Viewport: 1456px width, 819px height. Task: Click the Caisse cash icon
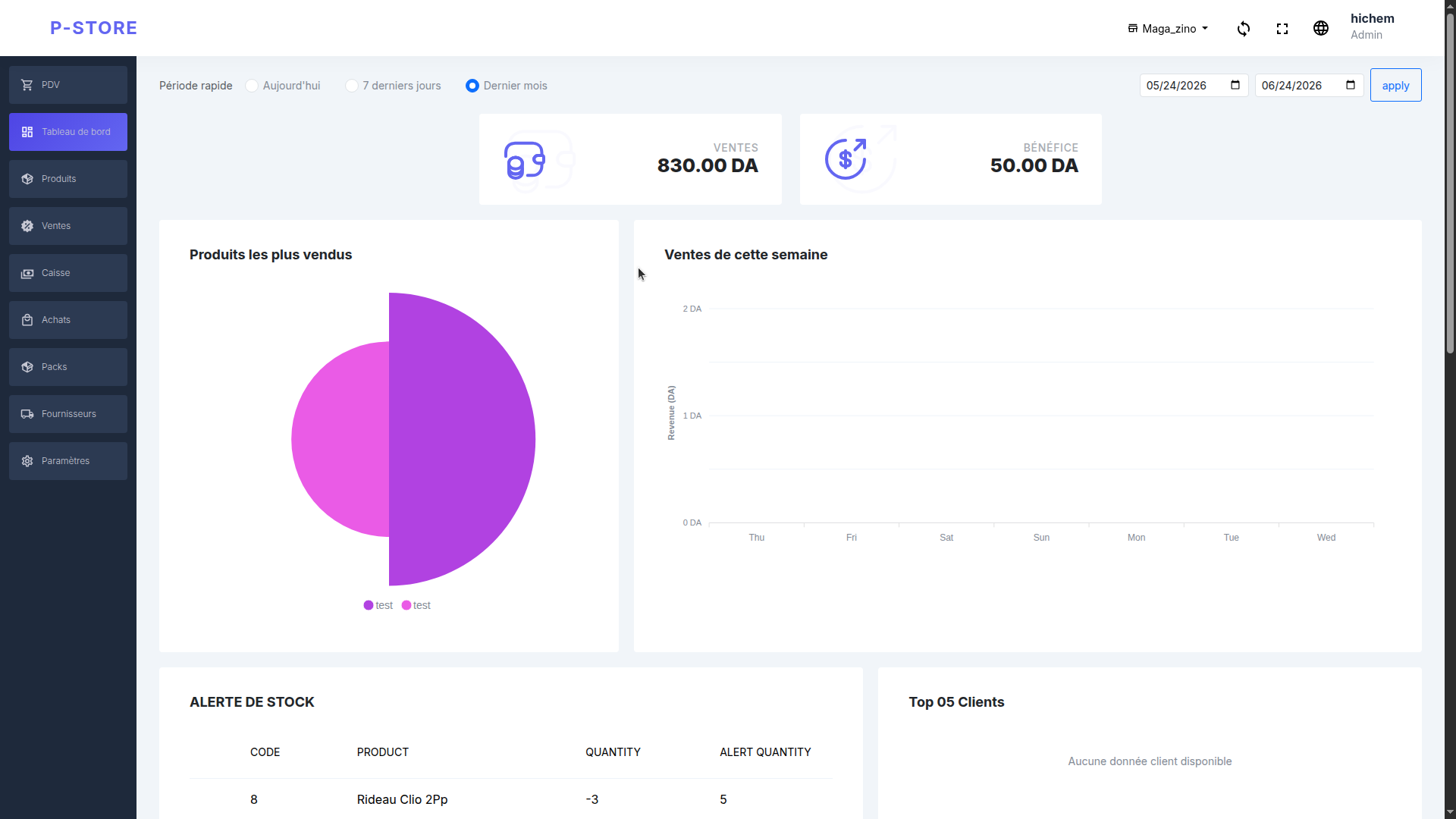pos(27,273)
